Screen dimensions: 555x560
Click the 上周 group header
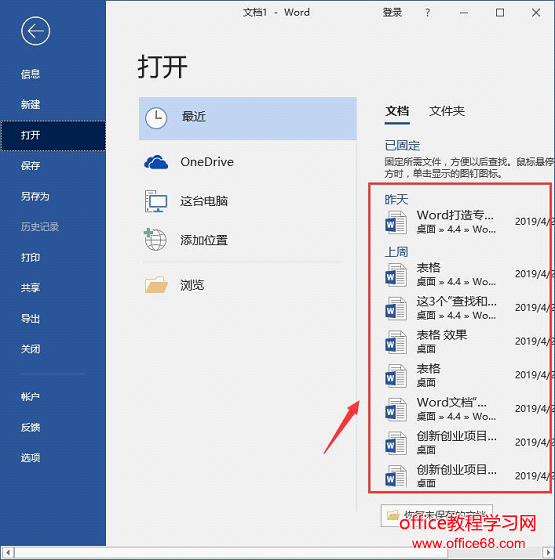pyautogui.click(x=396, y=252)
